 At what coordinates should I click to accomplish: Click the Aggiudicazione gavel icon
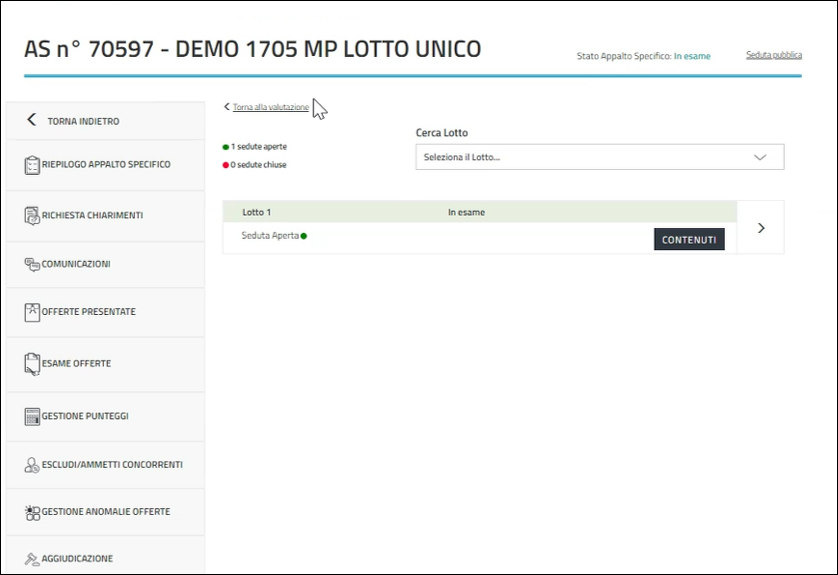[32, 559]
